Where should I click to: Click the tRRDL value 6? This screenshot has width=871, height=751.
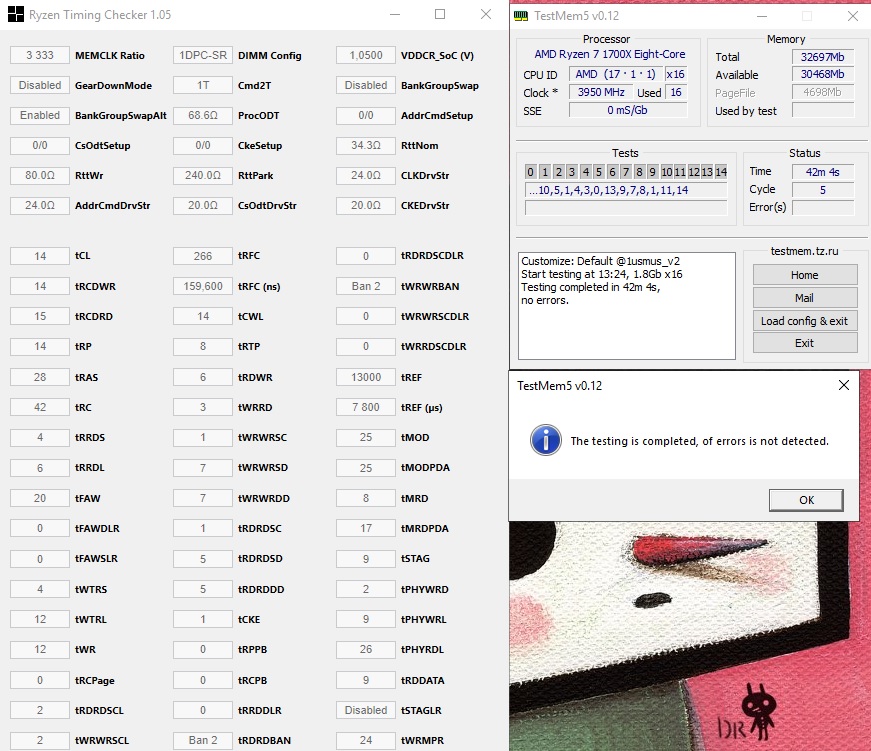pyautogui.click(x=40, y=468)
